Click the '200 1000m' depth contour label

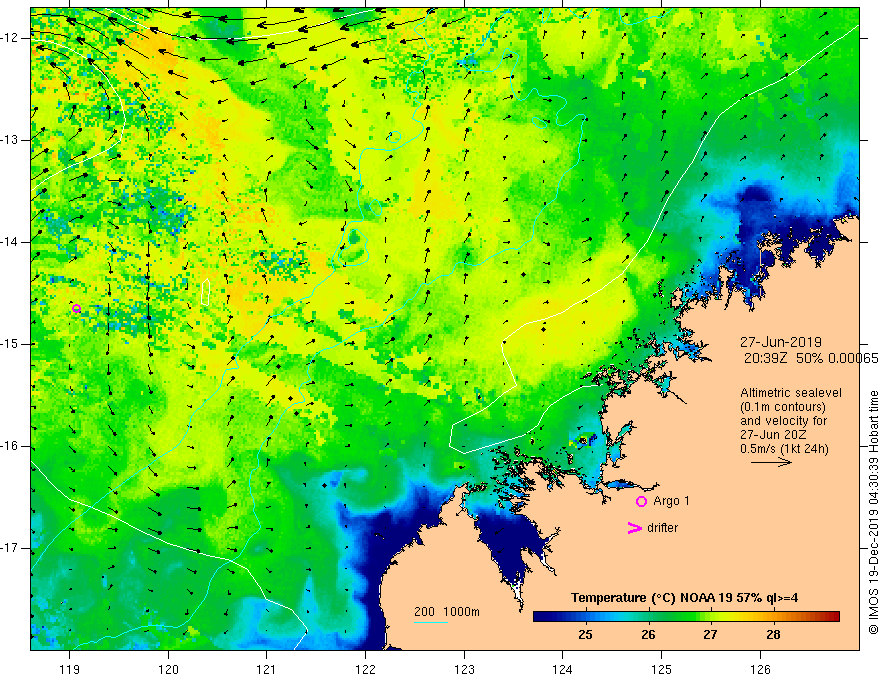coord(447,612)
